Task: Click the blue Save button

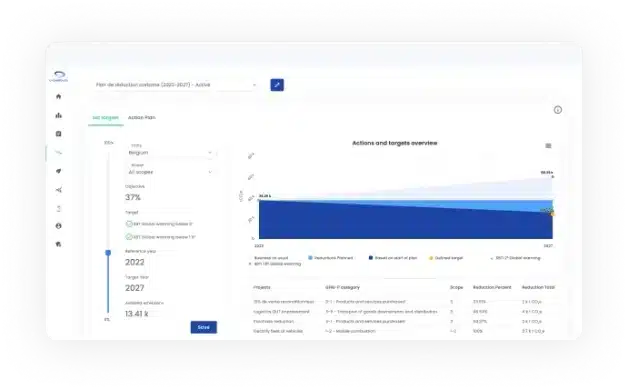Action: [203, 327]
